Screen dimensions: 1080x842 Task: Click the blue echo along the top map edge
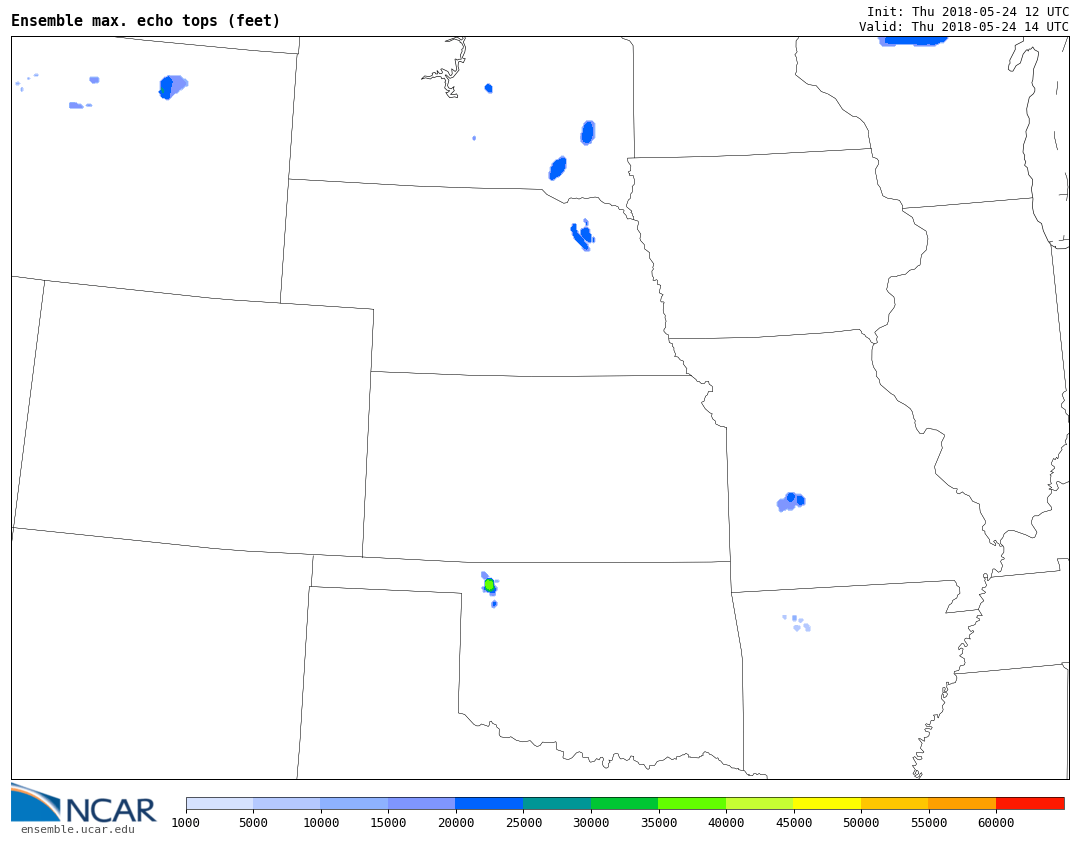913,41
